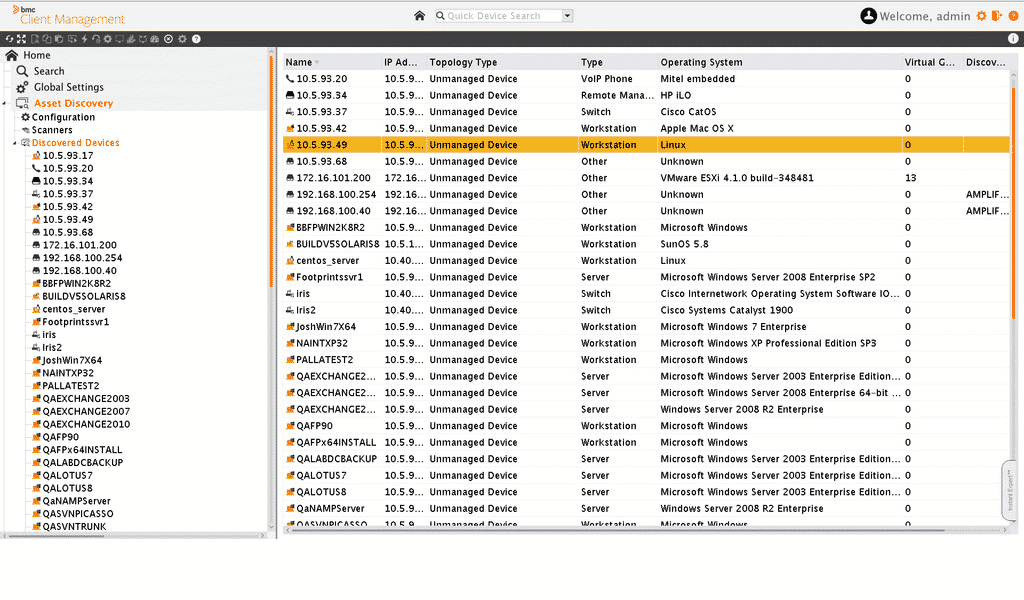Screen dimensions: 1024x600
Task: Click the left panel vertical scrollbar
Action: [271, 173]
